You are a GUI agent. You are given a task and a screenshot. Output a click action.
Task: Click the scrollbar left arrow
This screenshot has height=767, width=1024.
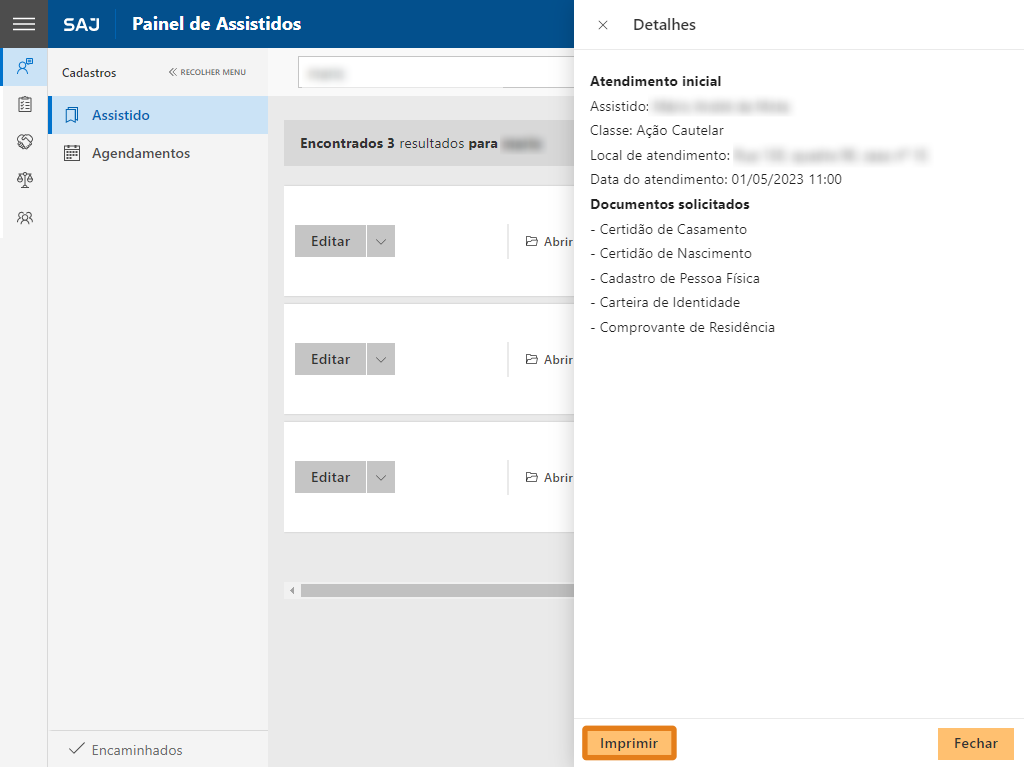(x=292, y=591)
